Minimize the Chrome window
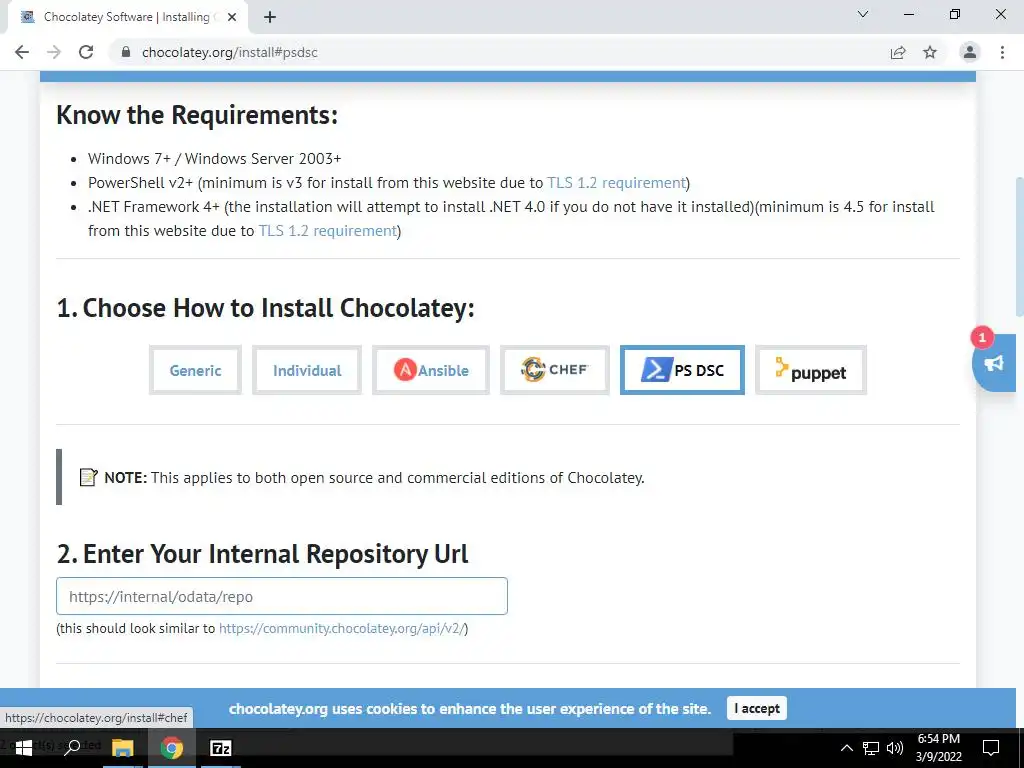1024x768 pixels. pos(908,14)
